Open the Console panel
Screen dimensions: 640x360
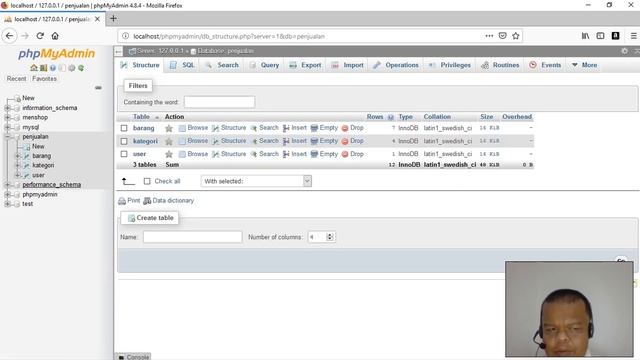[x=133, y=357]
